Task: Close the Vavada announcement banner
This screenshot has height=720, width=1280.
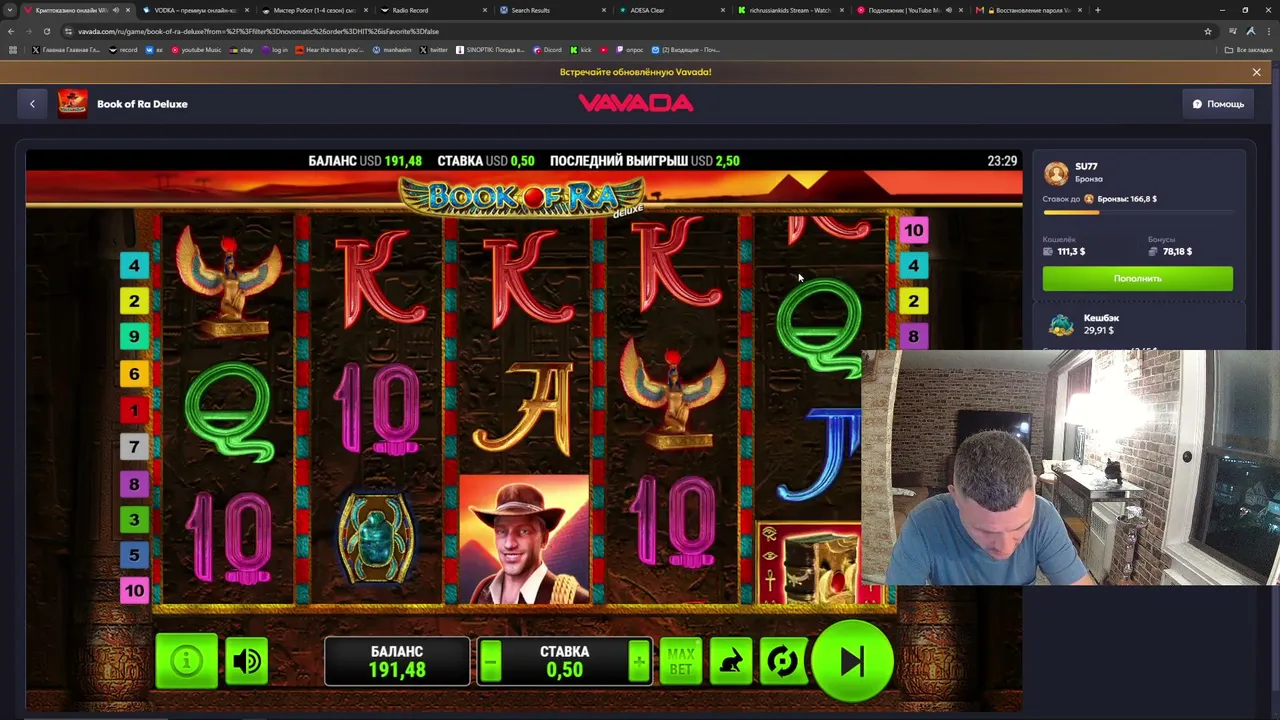Action: point(1257,72)
